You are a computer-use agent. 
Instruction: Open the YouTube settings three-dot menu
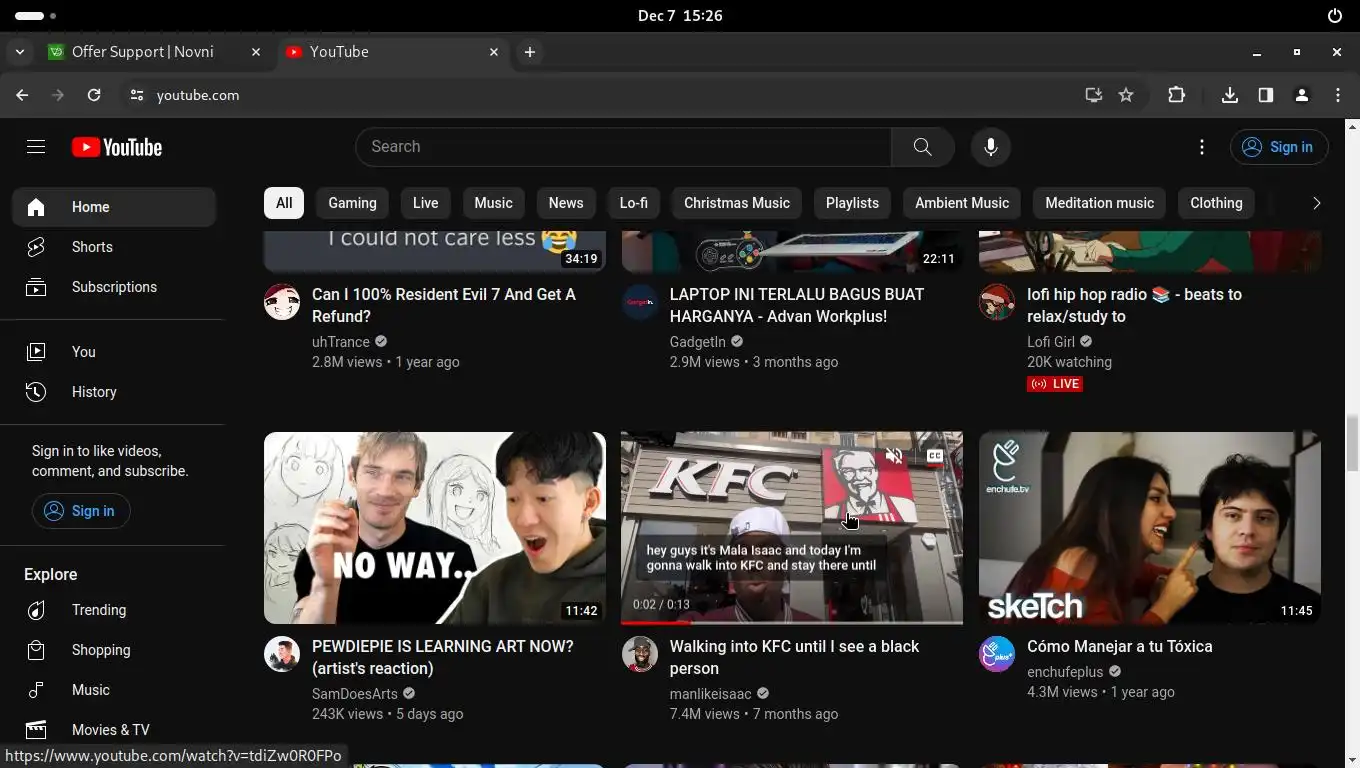point(1202,147)
